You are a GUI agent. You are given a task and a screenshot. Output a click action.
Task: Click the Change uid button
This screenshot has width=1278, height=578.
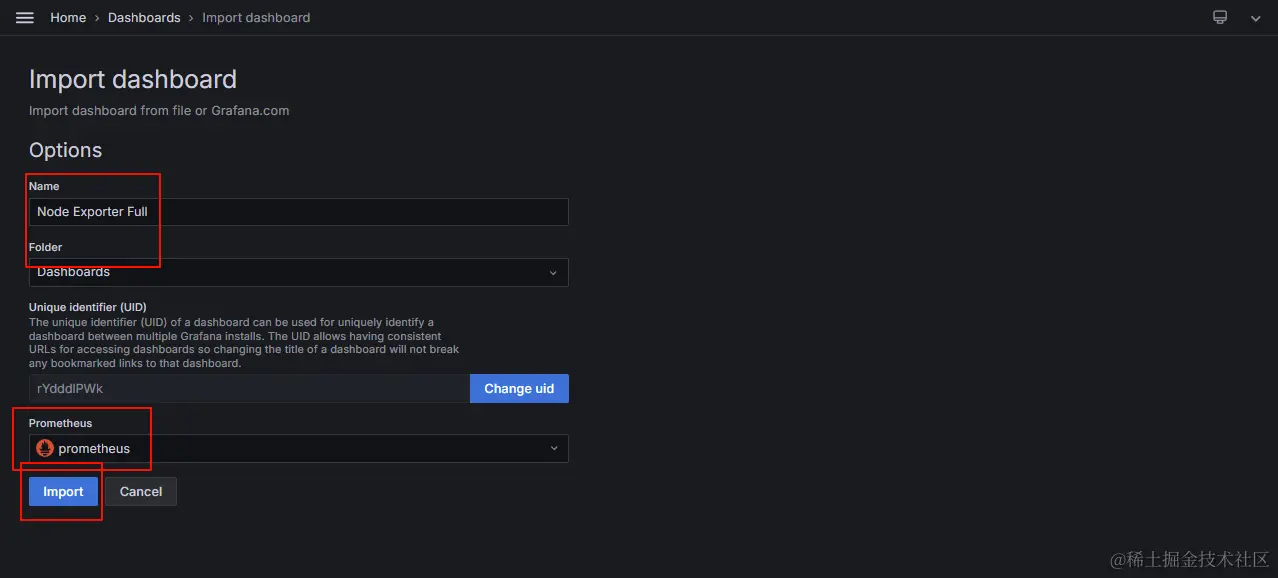(519, 389)
